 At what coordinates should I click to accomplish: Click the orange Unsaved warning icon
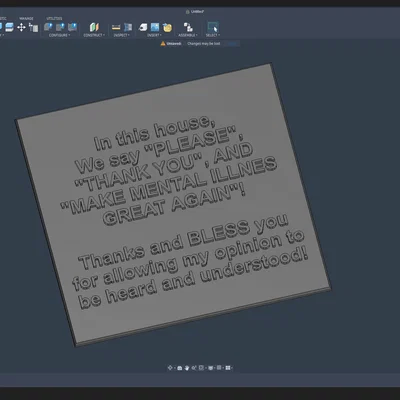163,43
